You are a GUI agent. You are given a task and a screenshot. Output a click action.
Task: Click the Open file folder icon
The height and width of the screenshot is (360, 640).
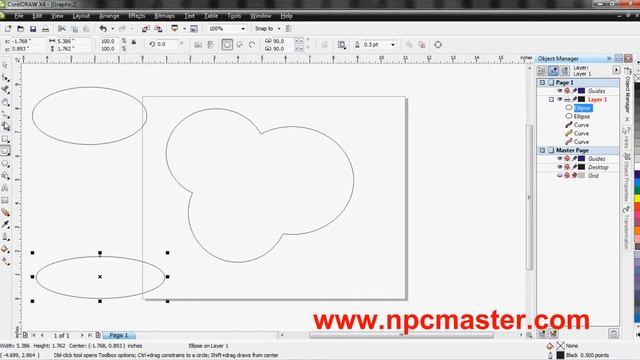[x=20, y=29]
